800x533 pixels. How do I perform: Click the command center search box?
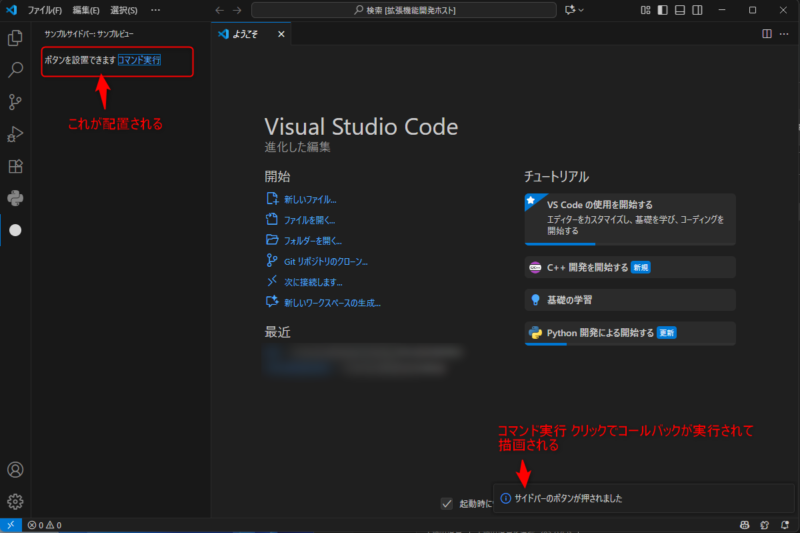[x=403, y=10]
